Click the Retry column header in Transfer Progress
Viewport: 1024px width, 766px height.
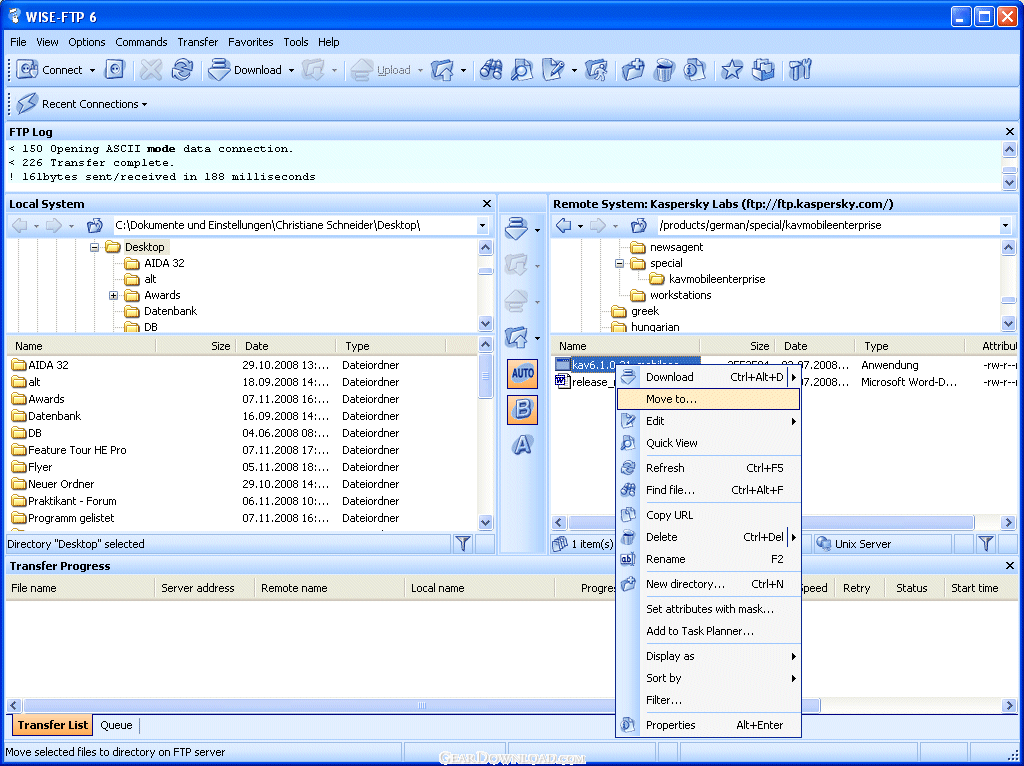click(857, 588)
